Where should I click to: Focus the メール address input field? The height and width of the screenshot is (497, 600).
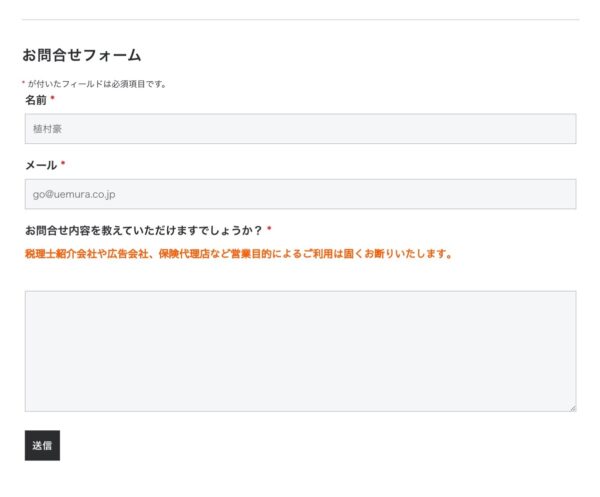click(300, 194)
